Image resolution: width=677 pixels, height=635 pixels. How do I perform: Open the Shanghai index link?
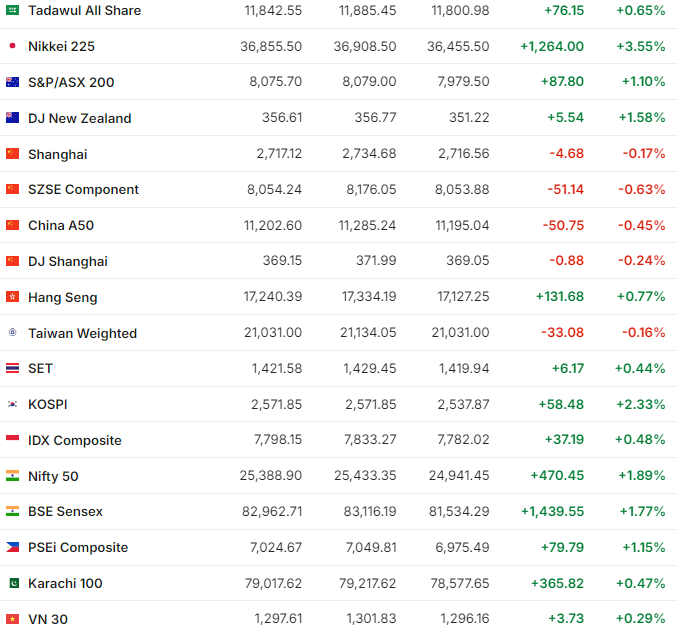(x=57, y=154)
